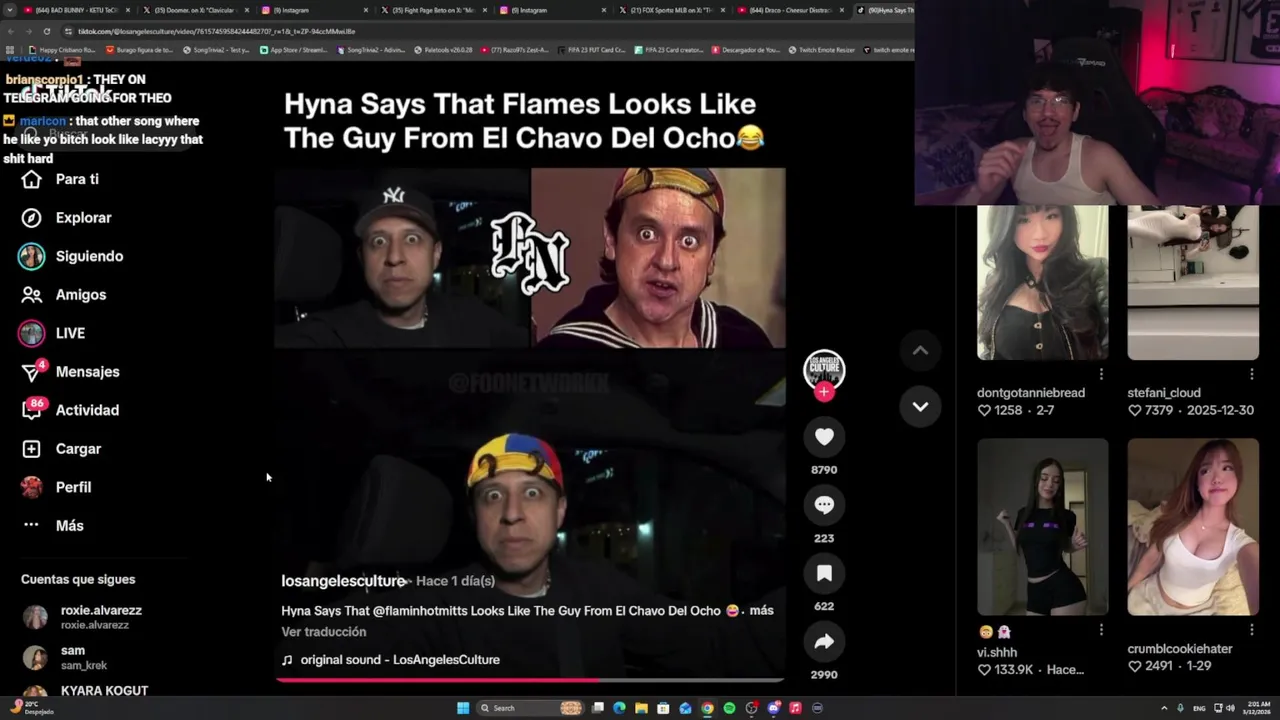Open App Store / Streaml... bookmark
The image size is (1280, 720).
pyautogui.click(x=294, y=50)
